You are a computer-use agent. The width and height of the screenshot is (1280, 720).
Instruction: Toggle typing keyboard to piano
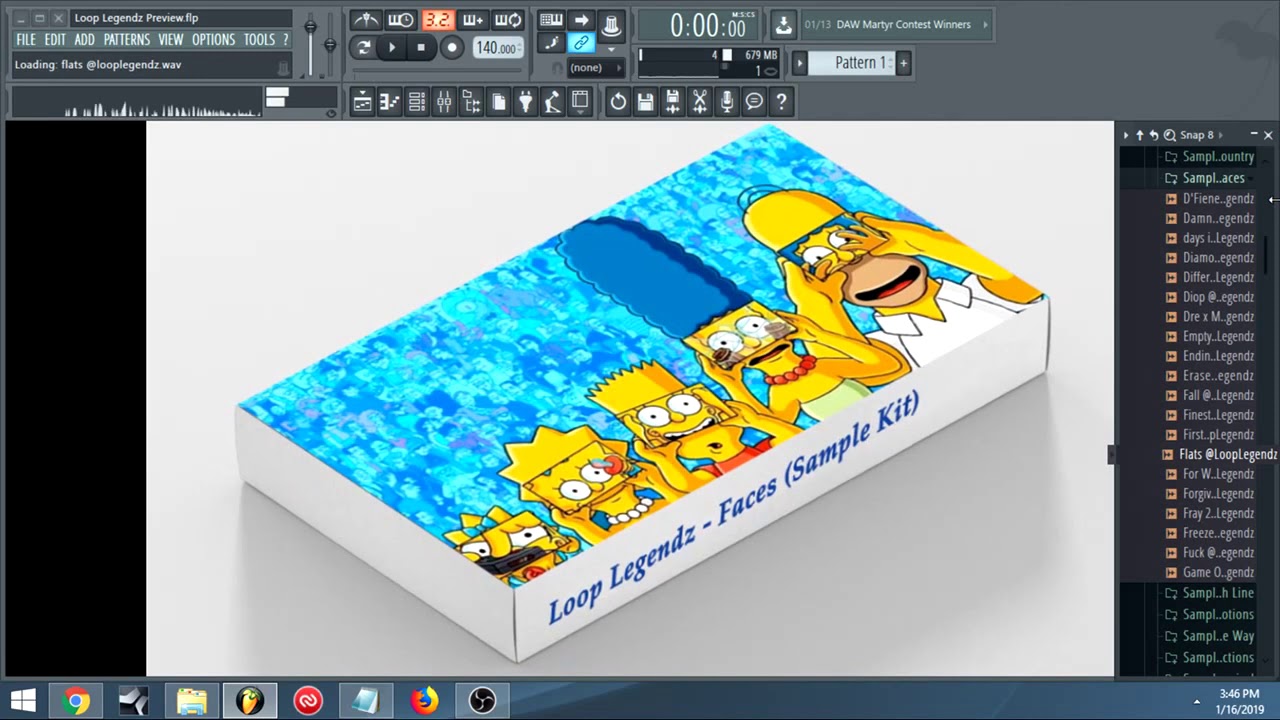coord(551,20)
